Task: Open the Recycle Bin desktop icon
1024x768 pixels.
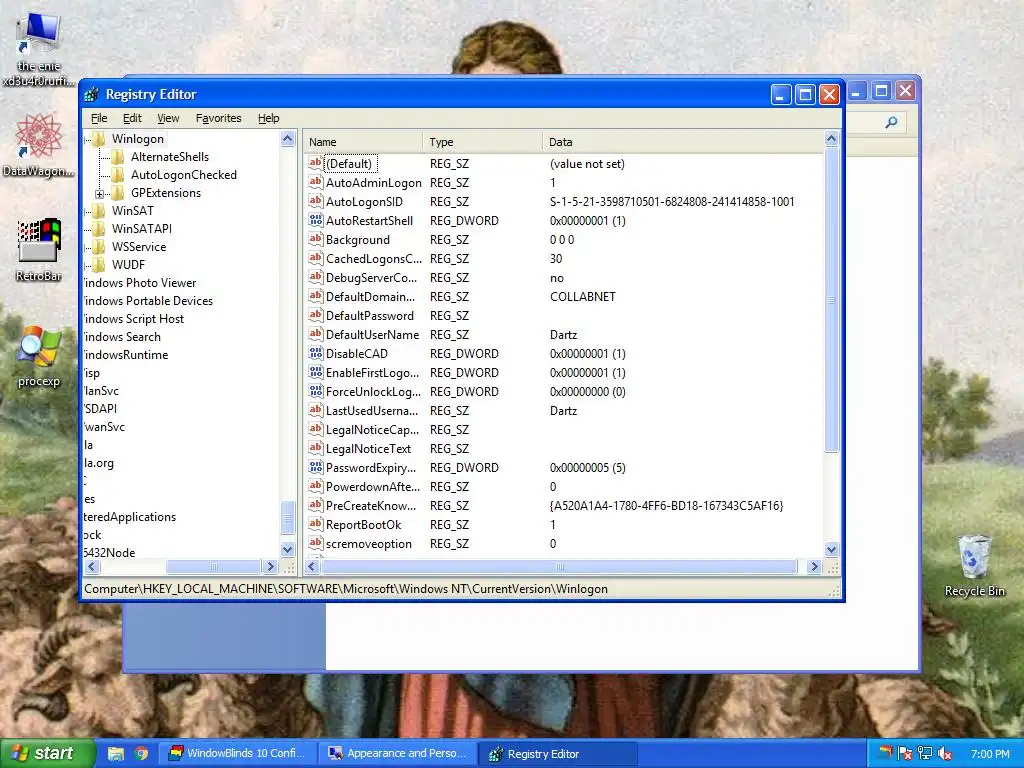Action: 974,566
